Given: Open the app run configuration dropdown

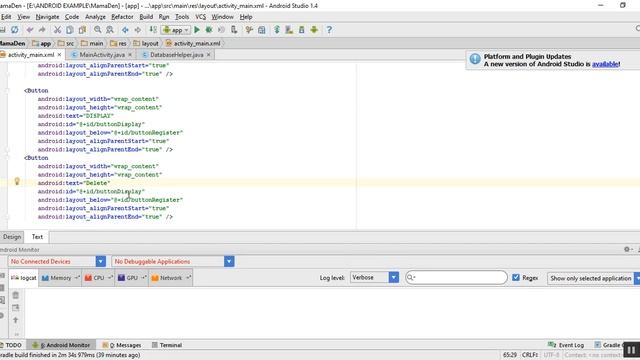Looking at the screenshot, I should point(176,30).
